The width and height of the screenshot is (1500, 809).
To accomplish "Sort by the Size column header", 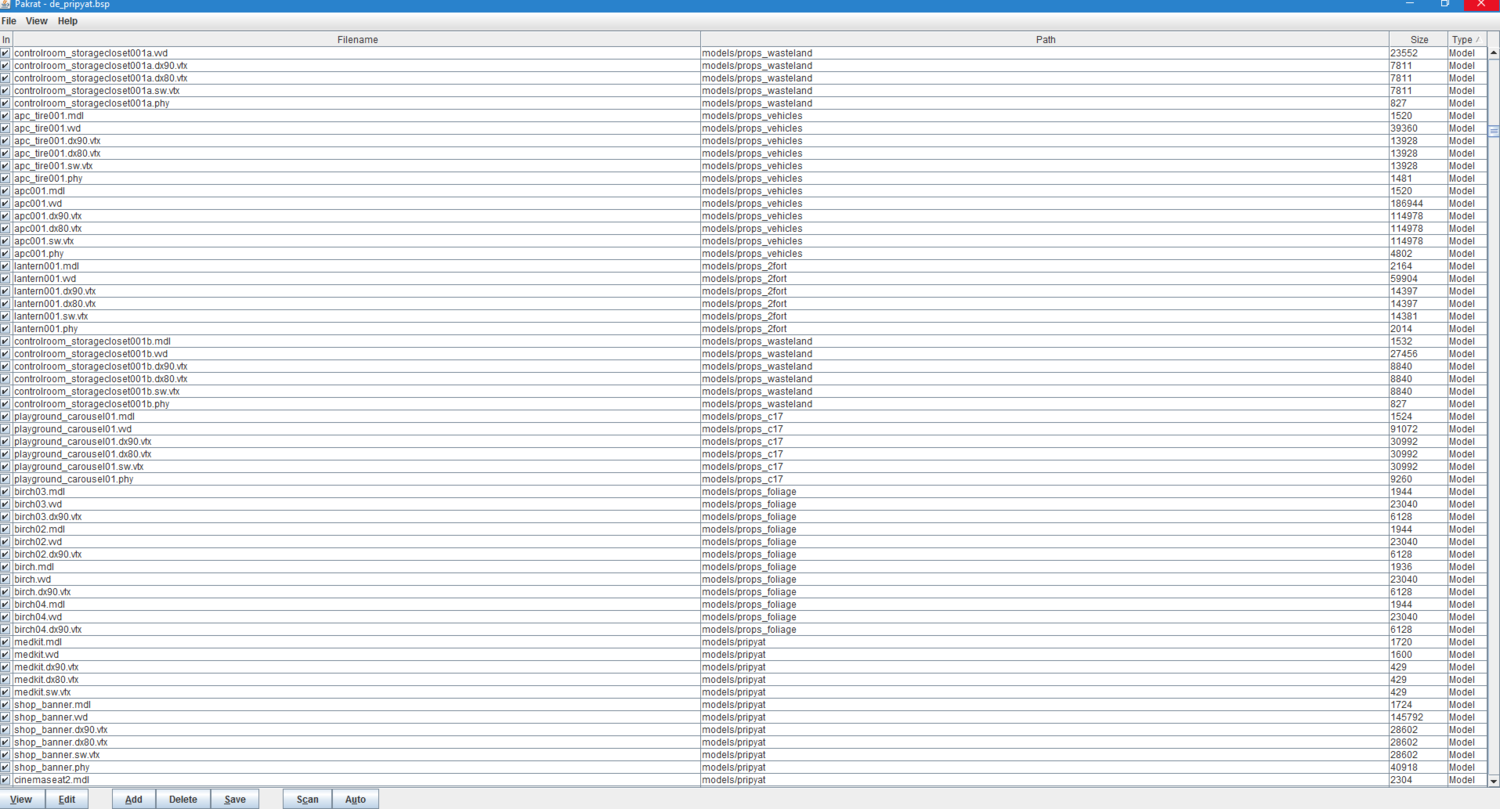I will coord(1419,40).
